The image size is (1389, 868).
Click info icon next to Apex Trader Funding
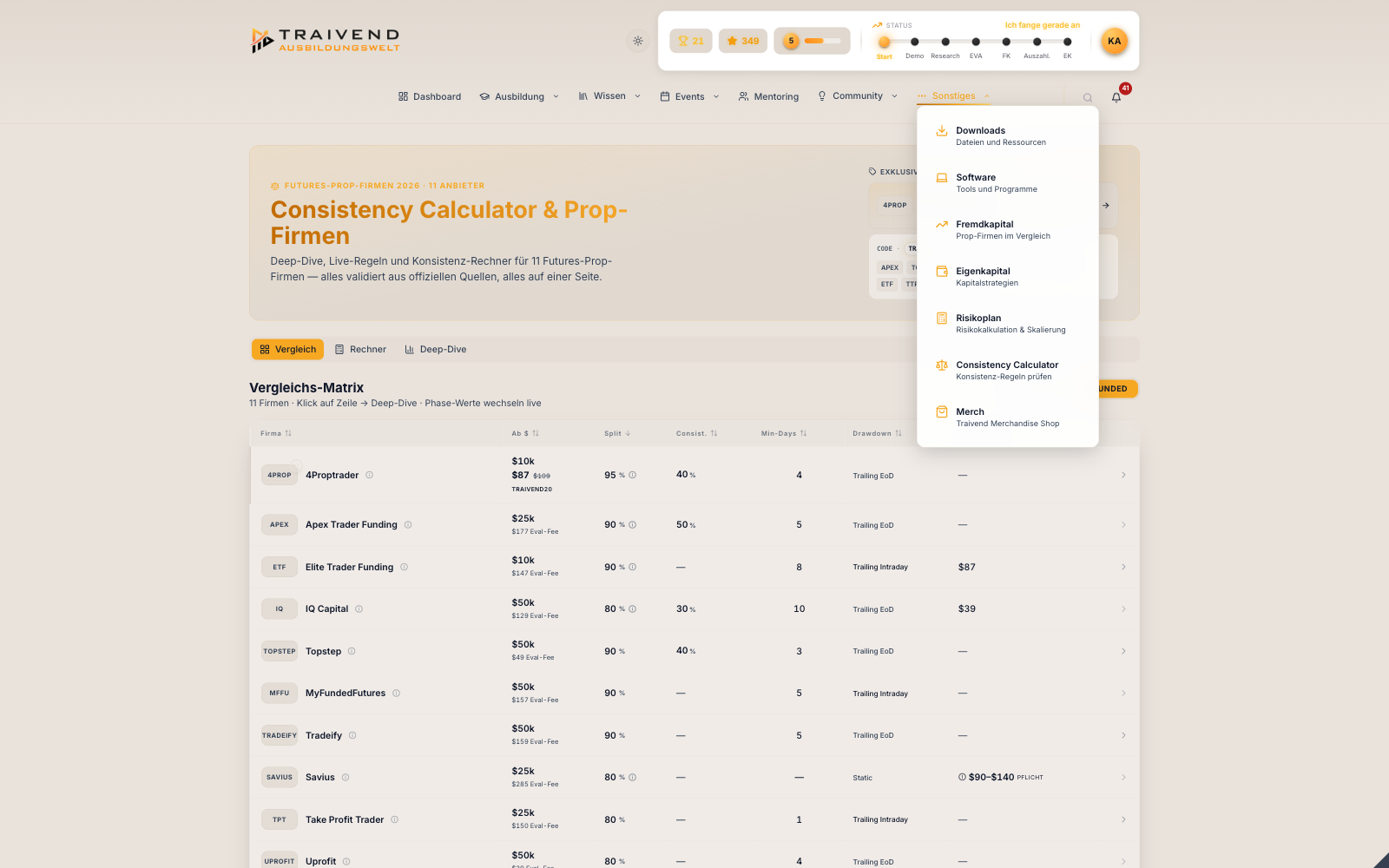[x=408, y=524]
